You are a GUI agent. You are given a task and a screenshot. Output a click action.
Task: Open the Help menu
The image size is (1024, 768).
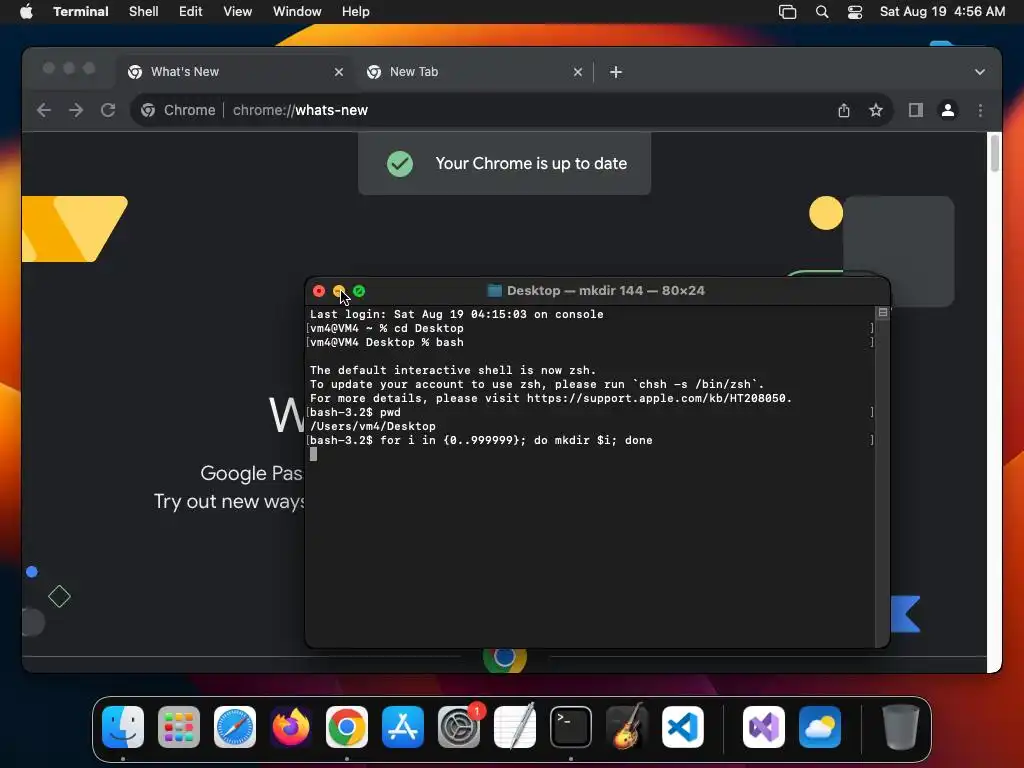355,11
